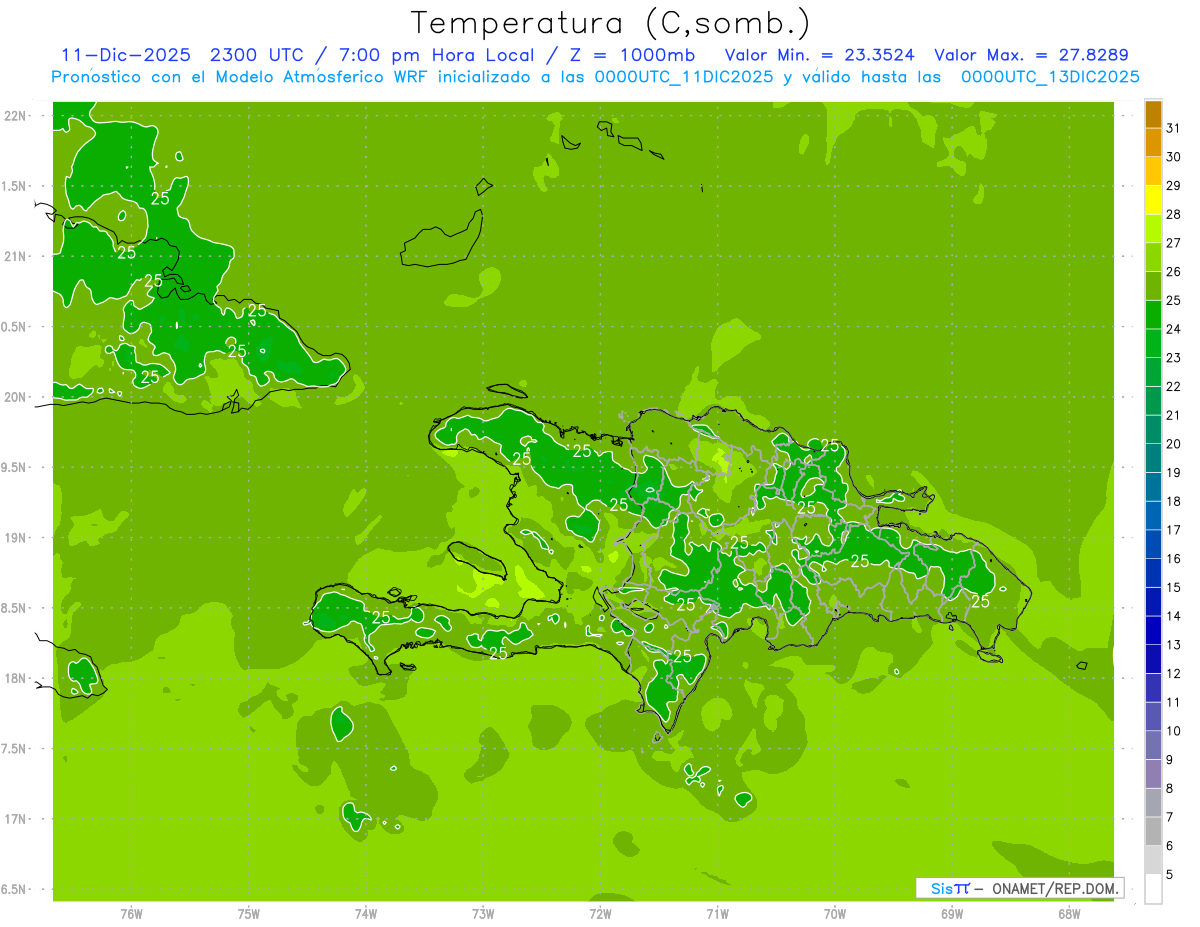Click the "Temperatura (C,somb.)" chart title
This screenshot has width=1200, height=927.
611,23
